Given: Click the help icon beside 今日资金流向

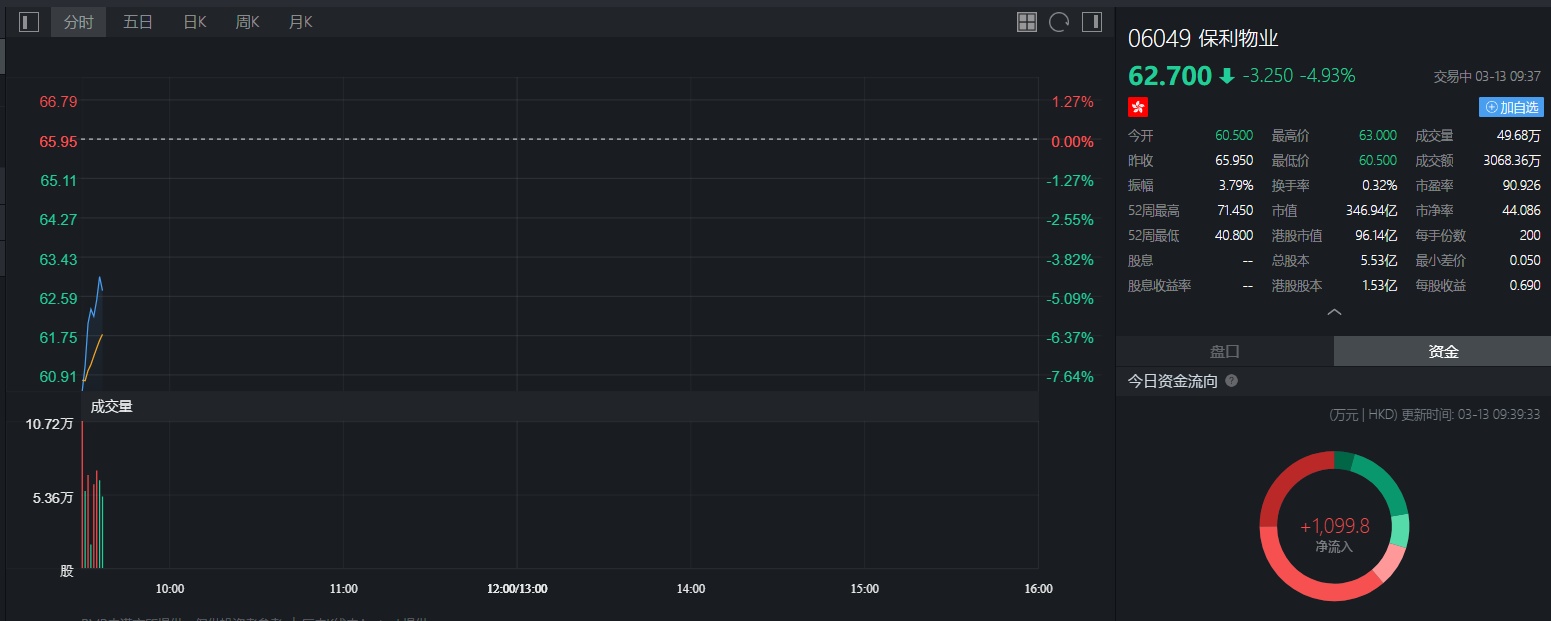Looking at the screenshot, I should coord(1231,381).
